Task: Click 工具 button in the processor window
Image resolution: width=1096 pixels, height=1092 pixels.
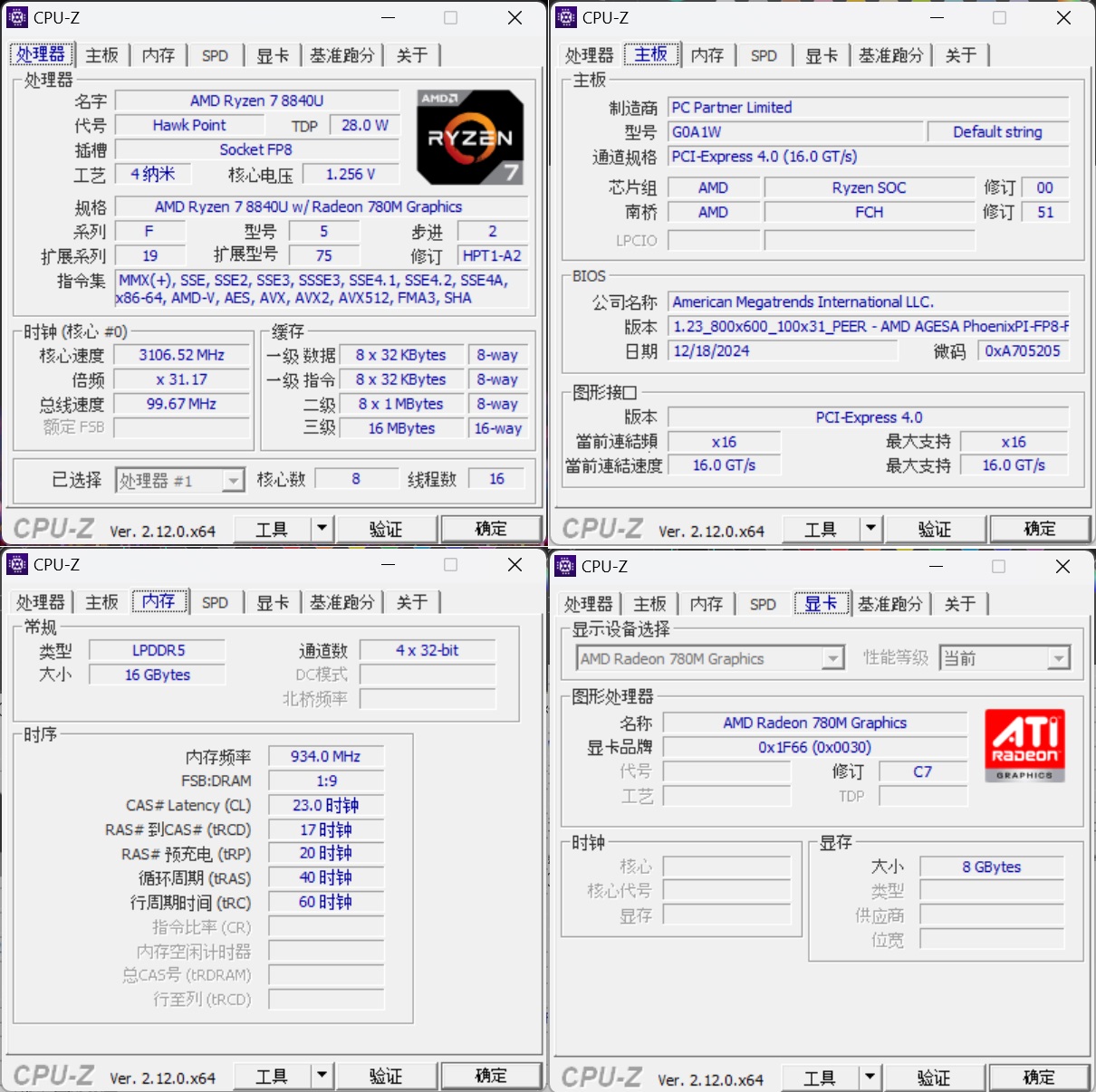Action: pos(273,529)
